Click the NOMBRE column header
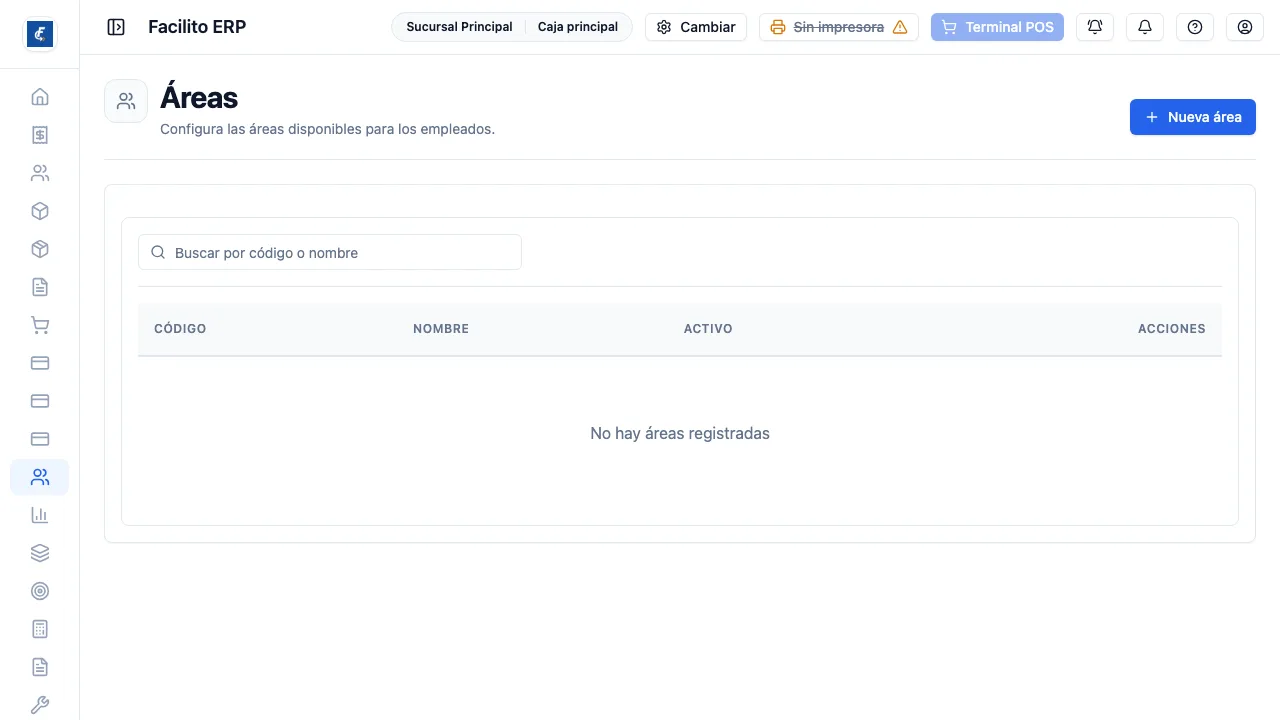The width and height of the screenshot is (1280, 720). click(x=441, y=329)
